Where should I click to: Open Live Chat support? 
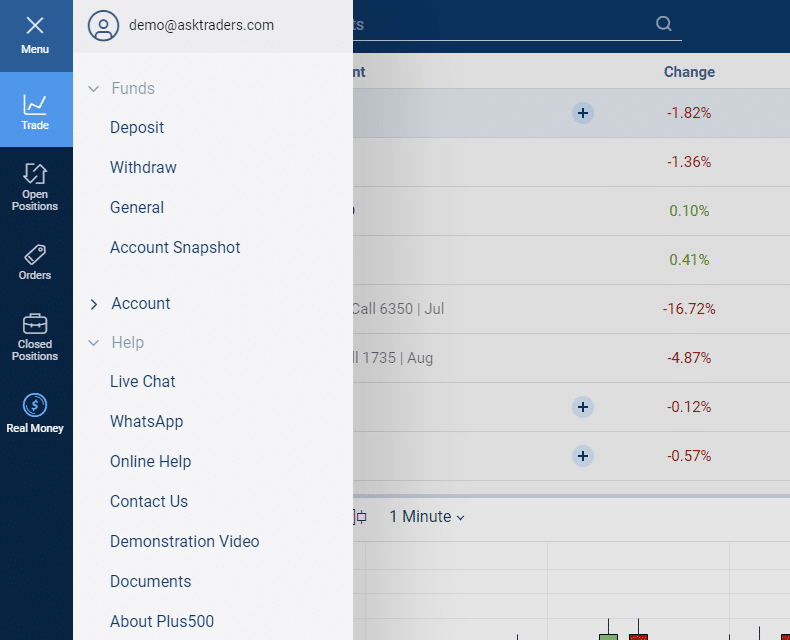(143, 382)
